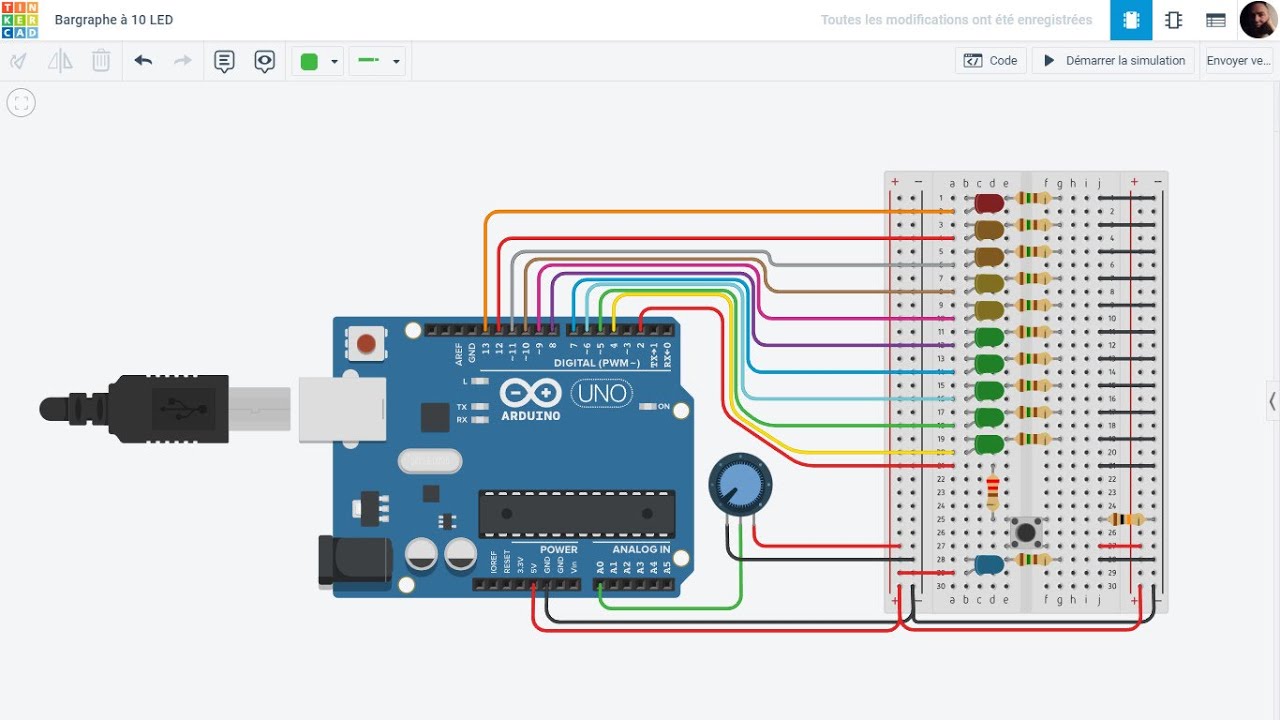1280x720 pixels.
Task: Click the Envoyer vers button
Action: click(1239, 61)
